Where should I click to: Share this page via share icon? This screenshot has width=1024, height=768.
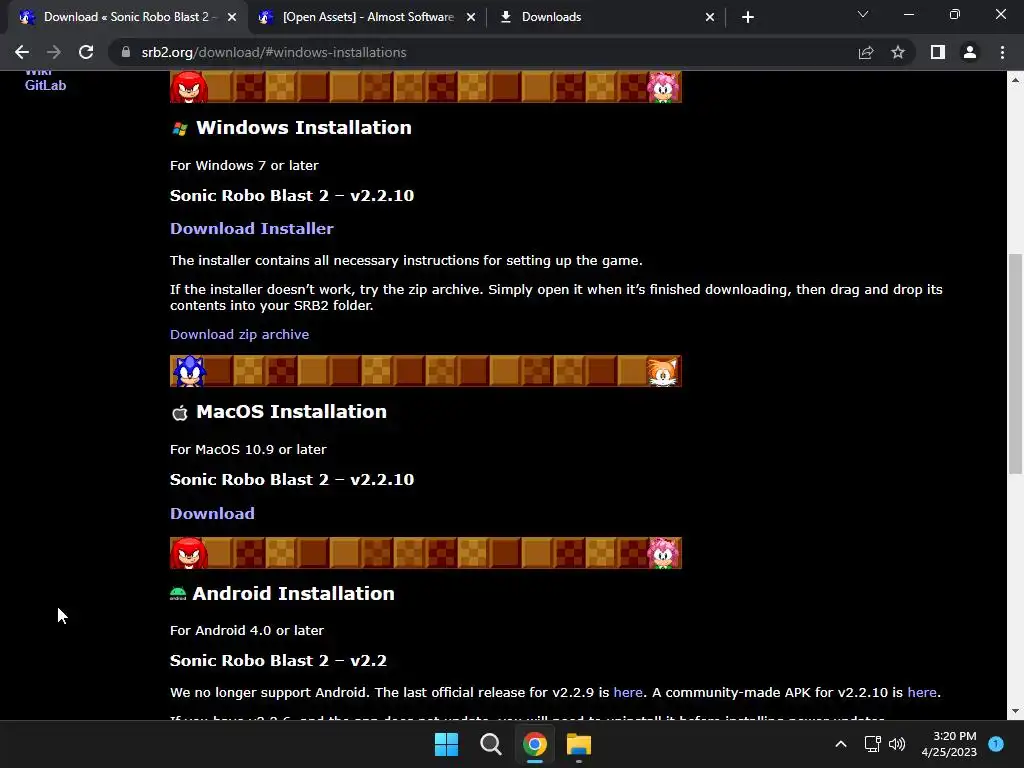point(866,52)
